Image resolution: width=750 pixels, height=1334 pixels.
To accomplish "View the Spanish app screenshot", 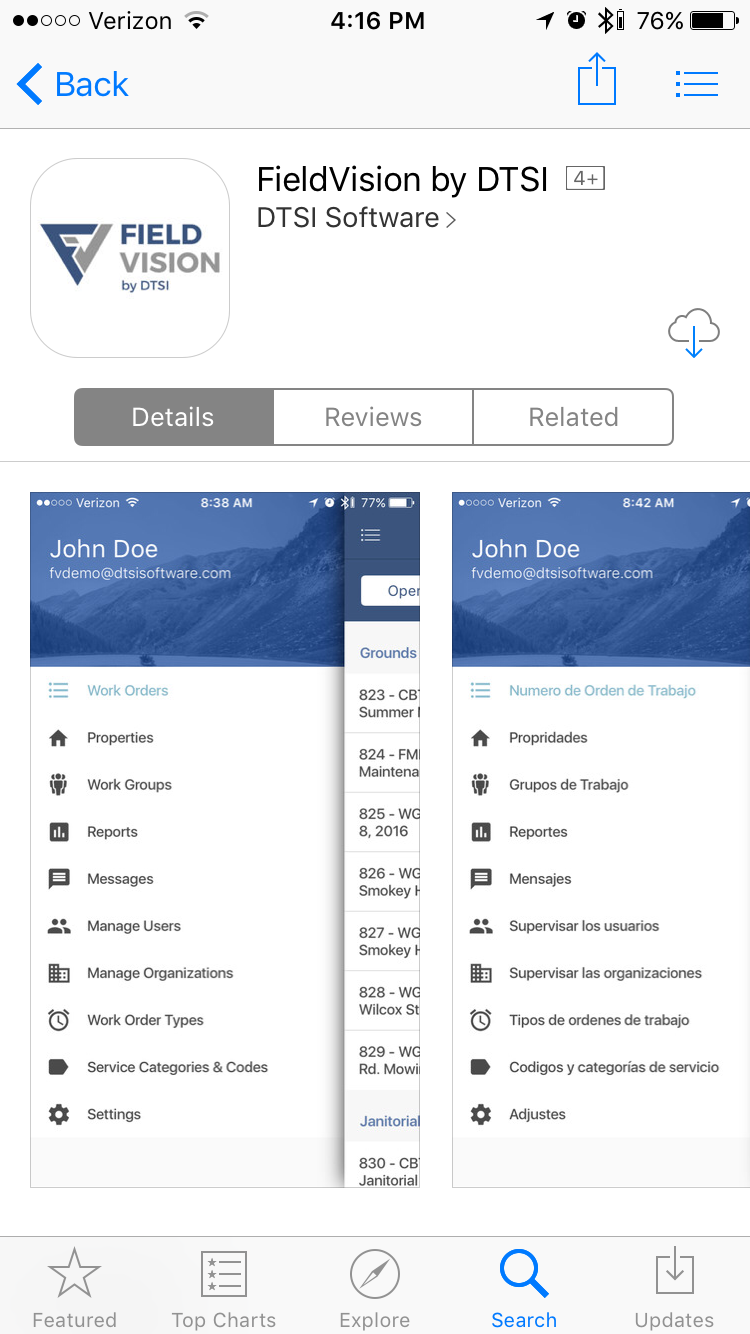I will (x=601, y=840).
